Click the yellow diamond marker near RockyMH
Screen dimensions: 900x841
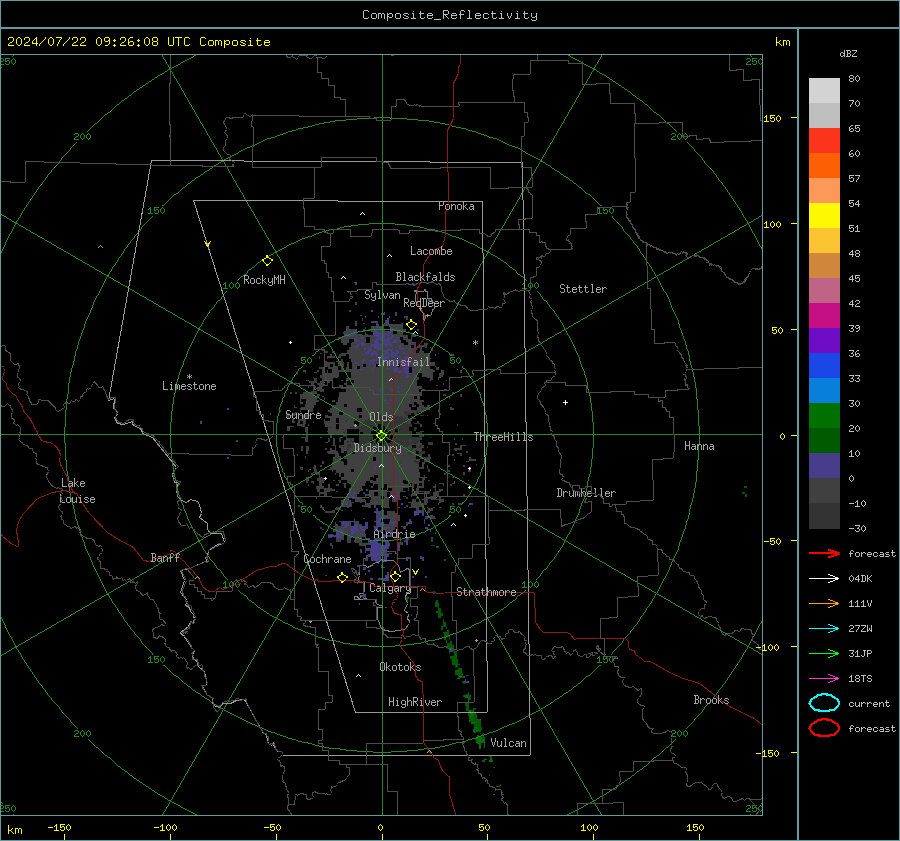[x=267, y=261]
